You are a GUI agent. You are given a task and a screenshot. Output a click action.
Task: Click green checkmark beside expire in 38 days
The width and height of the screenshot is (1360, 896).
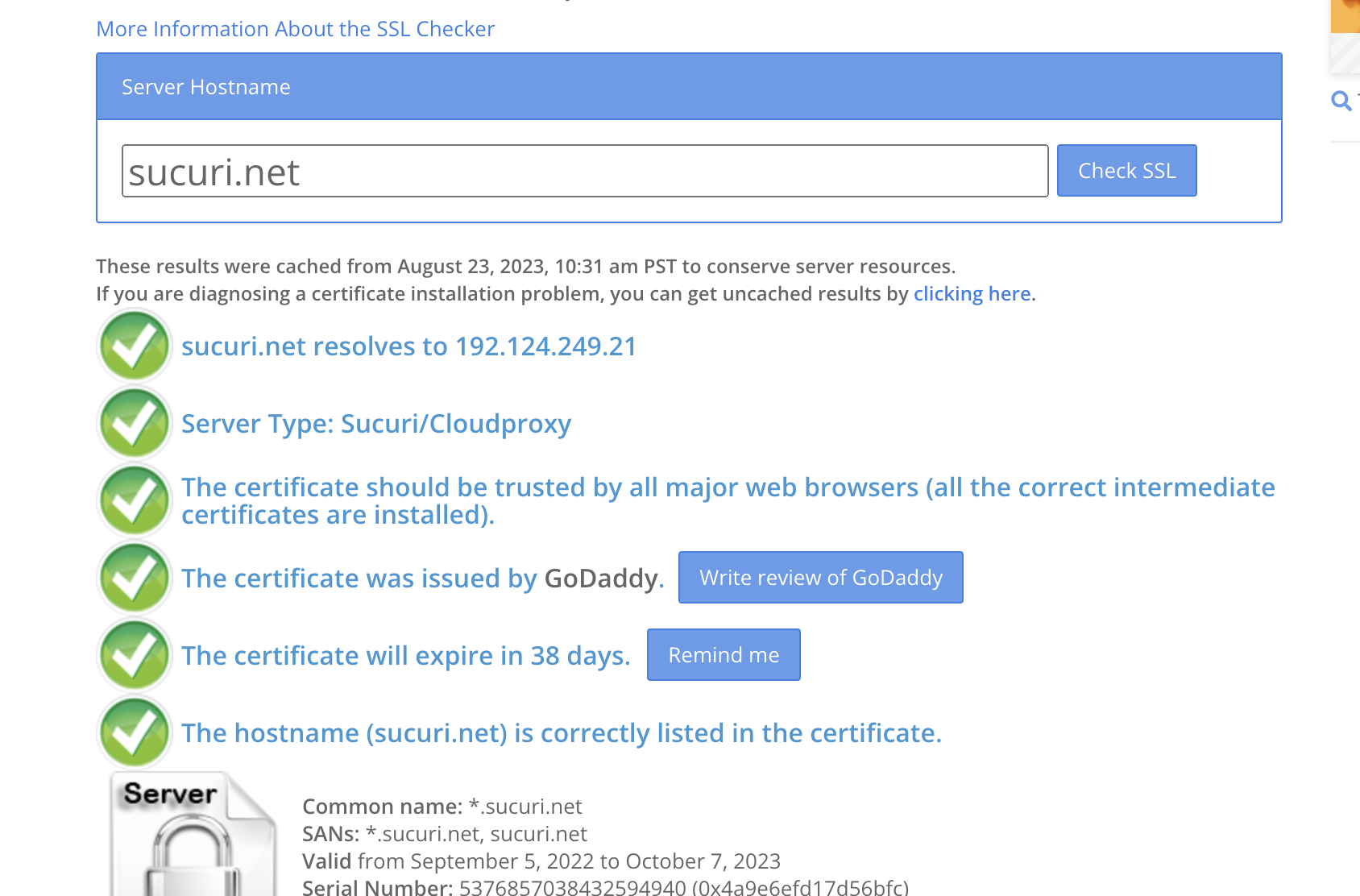135,656
